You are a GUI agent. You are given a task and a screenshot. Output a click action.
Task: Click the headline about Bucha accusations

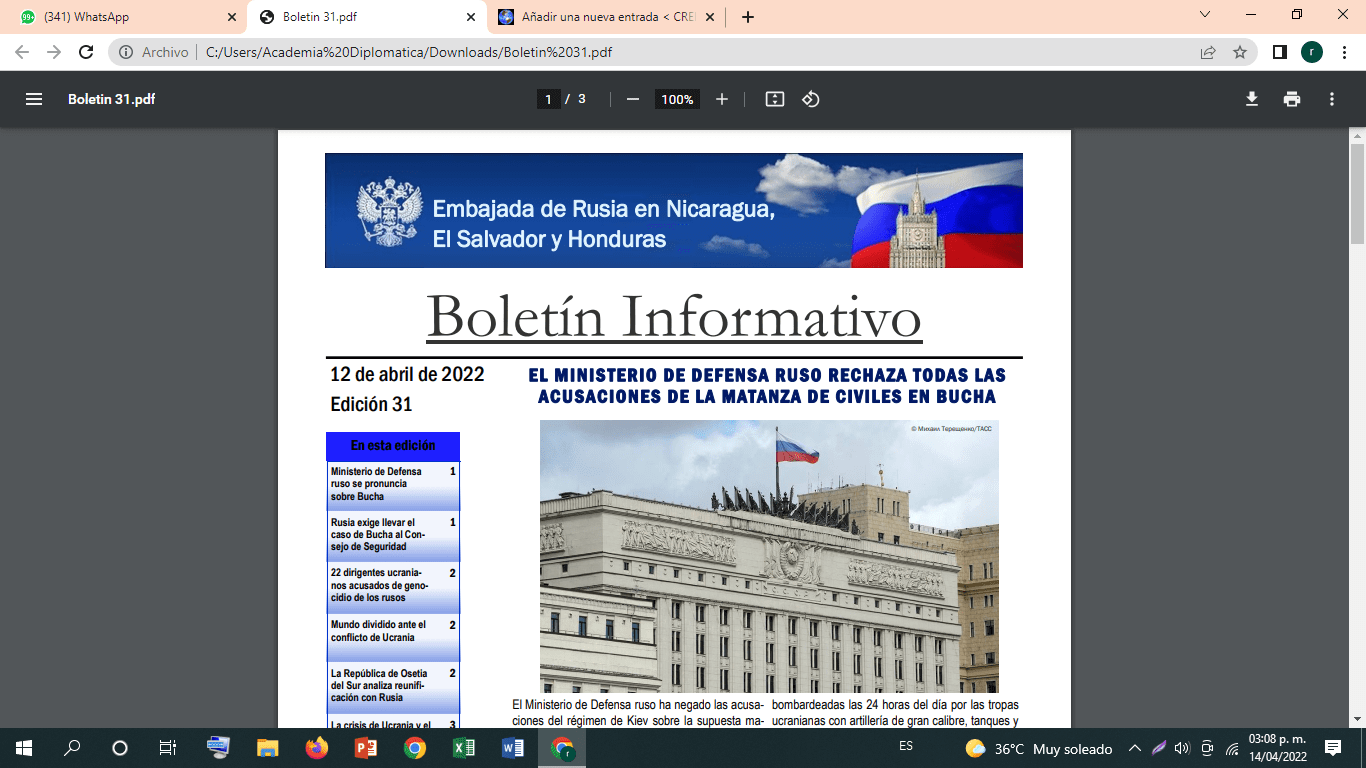point(767,386)
